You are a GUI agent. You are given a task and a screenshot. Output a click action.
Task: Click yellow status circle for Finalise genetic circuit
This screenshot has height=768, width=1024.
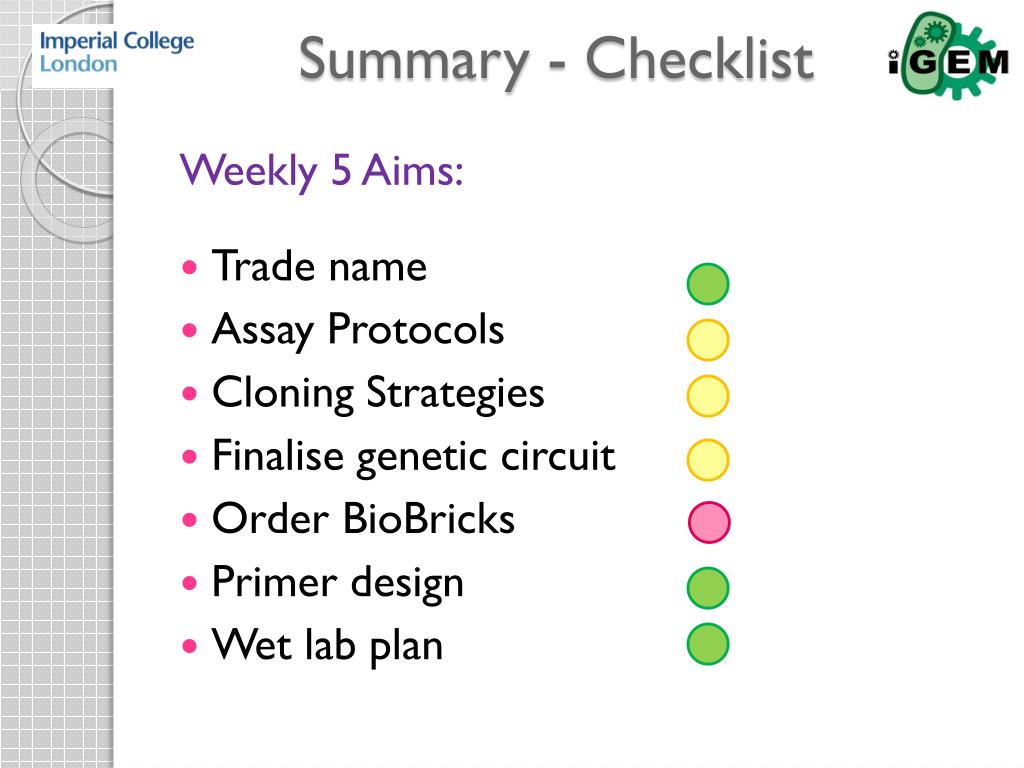pyautogui.click(x=708, y=460)
